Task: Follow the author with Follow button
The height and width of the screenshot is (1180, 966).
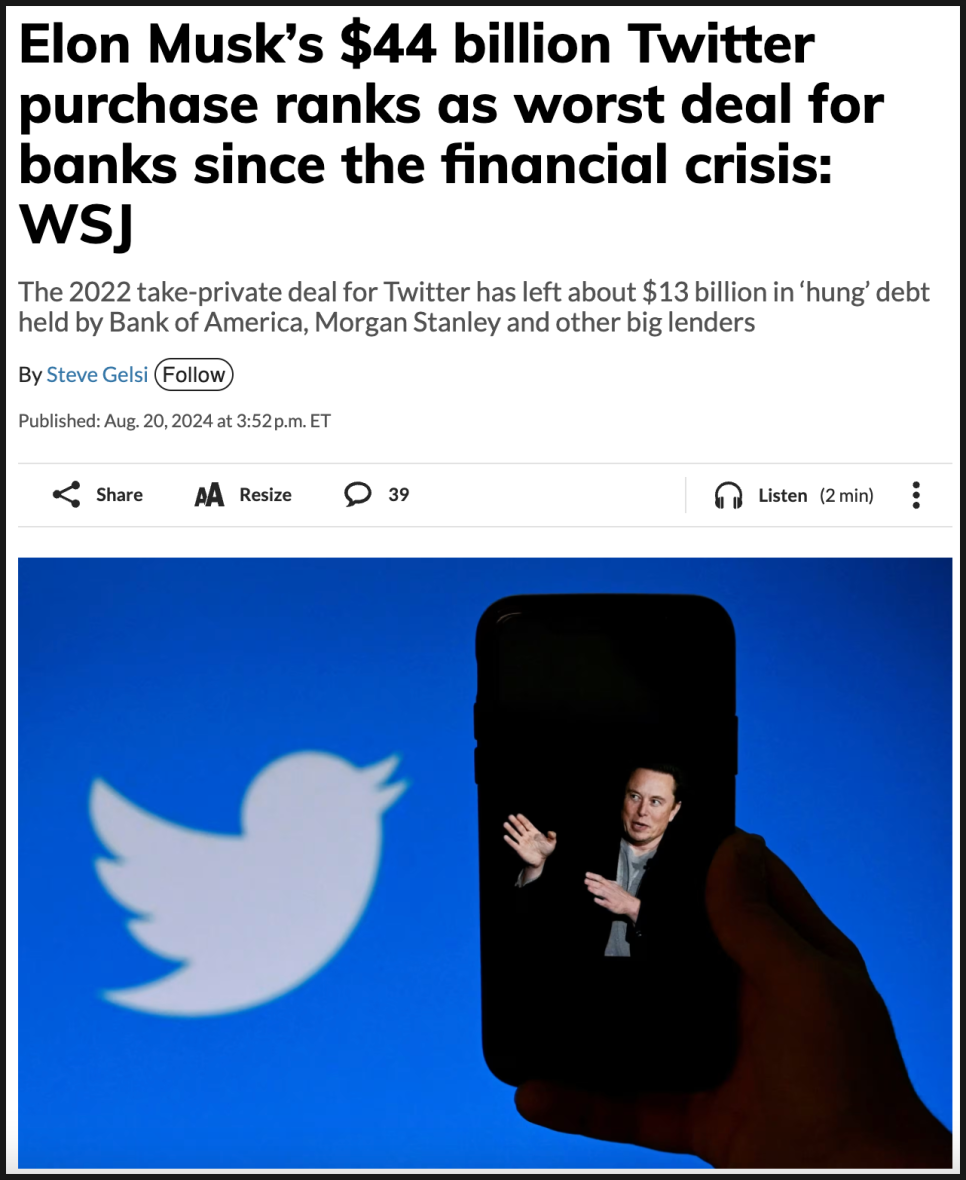Action: [194, 375]
